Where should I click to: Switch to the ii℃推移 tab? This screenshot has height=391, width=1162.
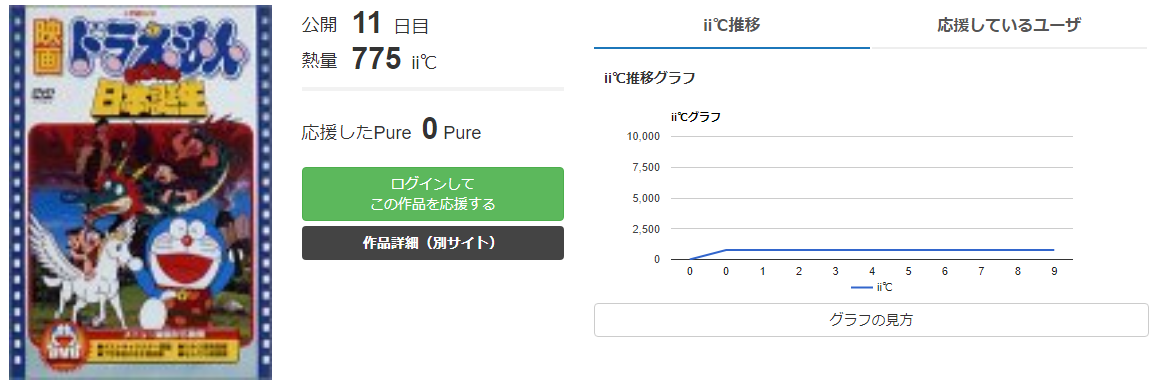tap(731, 25)
